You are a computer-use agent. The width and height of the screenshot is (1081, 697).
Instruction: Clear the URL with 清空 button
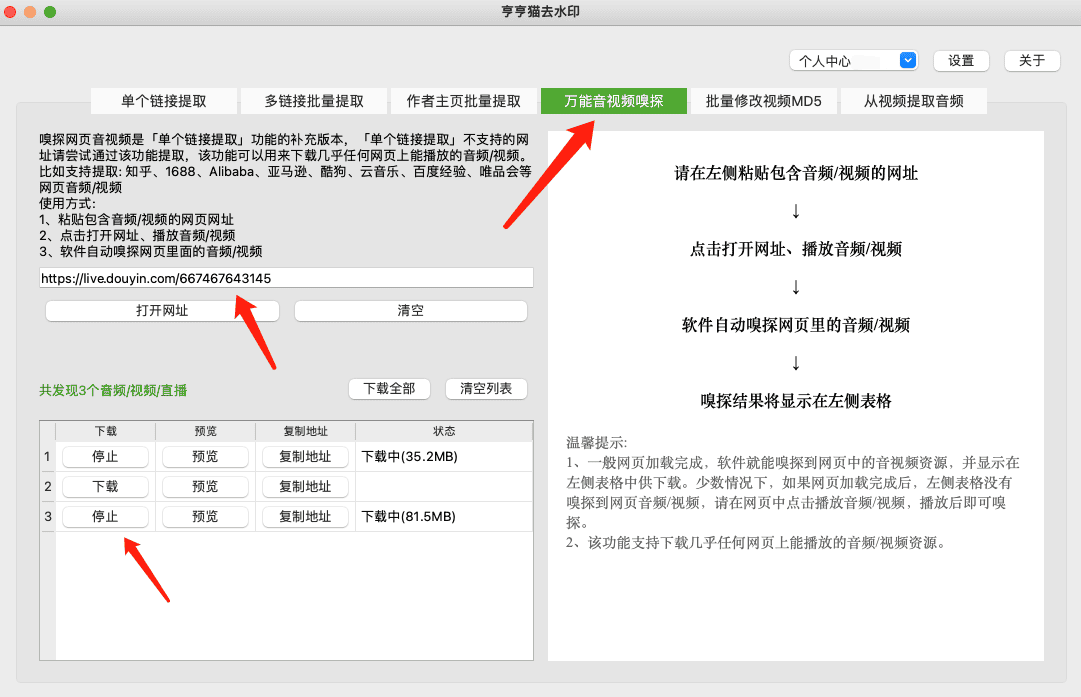(411, 310)
